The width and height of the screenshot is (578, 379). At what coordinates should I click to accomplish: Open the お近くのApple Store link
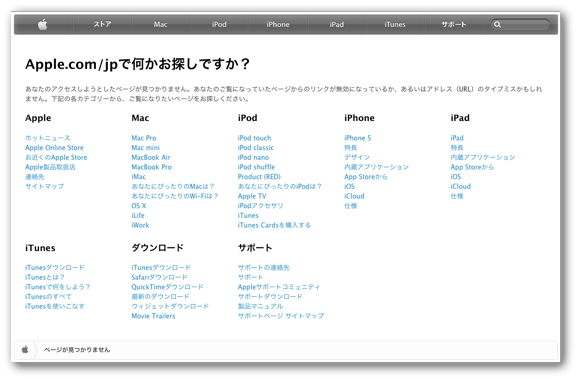tap(56, 157)
